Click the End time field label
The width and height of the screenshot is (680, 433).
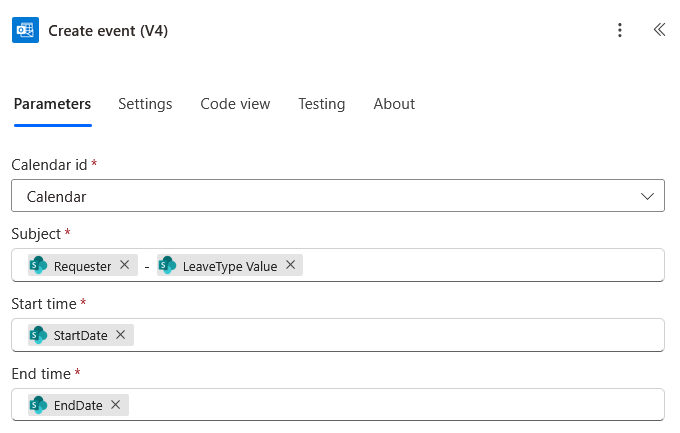pyautogui.click(x=41, y=374)
